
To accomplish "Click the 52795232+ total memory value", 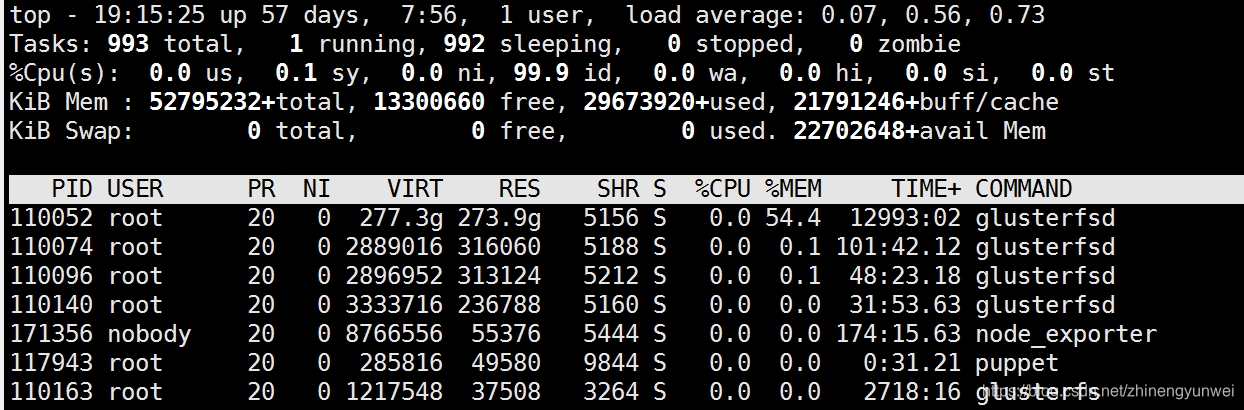I will pos(212,102).
